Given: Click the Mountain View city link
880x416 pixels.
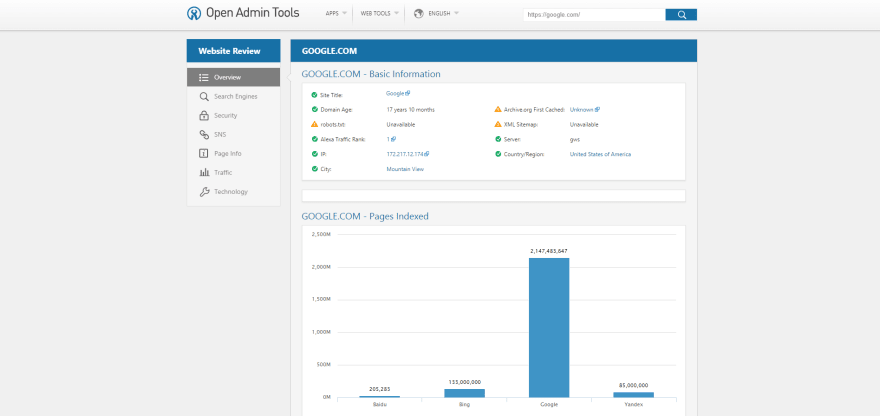Looking at the screenshot, I should (x=405, y=168).
